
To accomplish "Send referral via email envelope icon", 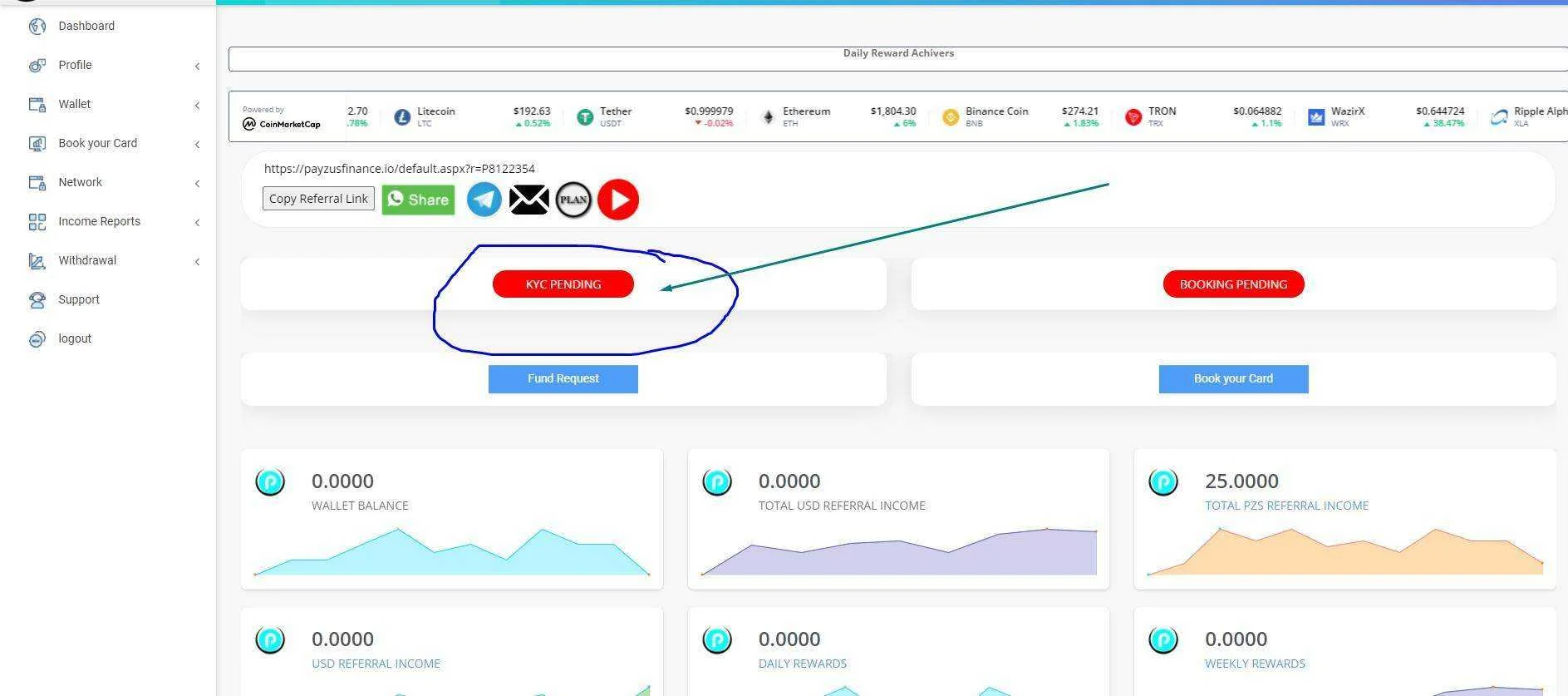I will [x=528, y=200].
